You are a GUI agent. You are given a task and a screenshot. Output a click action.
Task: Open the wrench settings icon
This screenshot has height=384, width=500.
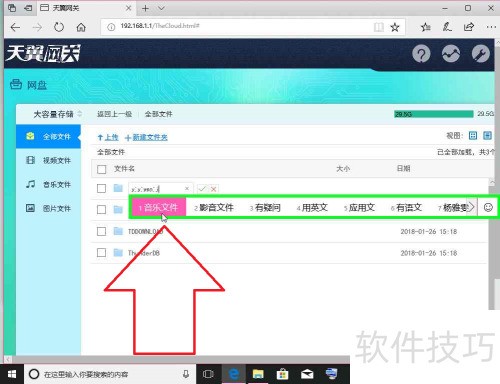(x=481, y=54)
